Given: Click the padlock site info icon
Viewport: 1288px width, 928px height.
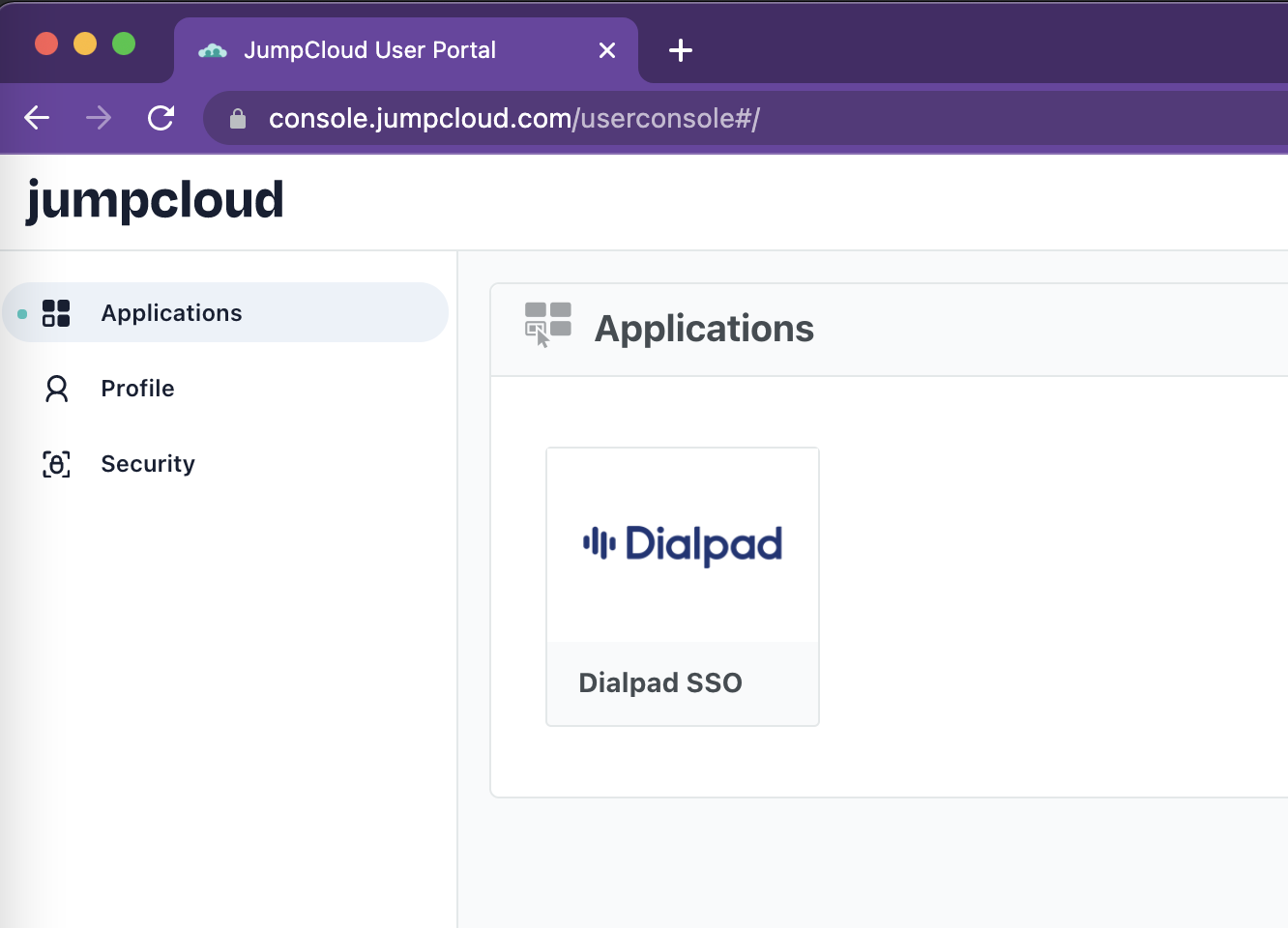Looking at the screenshot, I should tap(238, 119).
